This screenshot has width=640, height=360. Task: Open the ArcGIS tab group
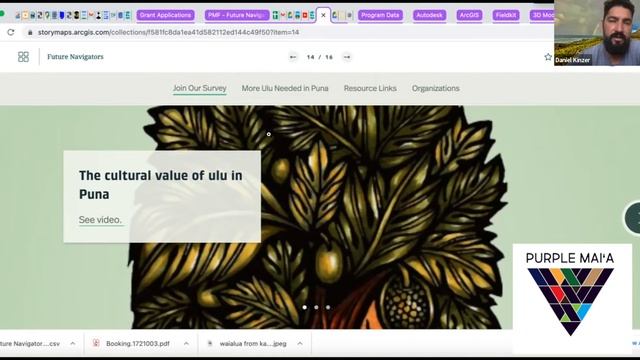click(x=469, y=15)
